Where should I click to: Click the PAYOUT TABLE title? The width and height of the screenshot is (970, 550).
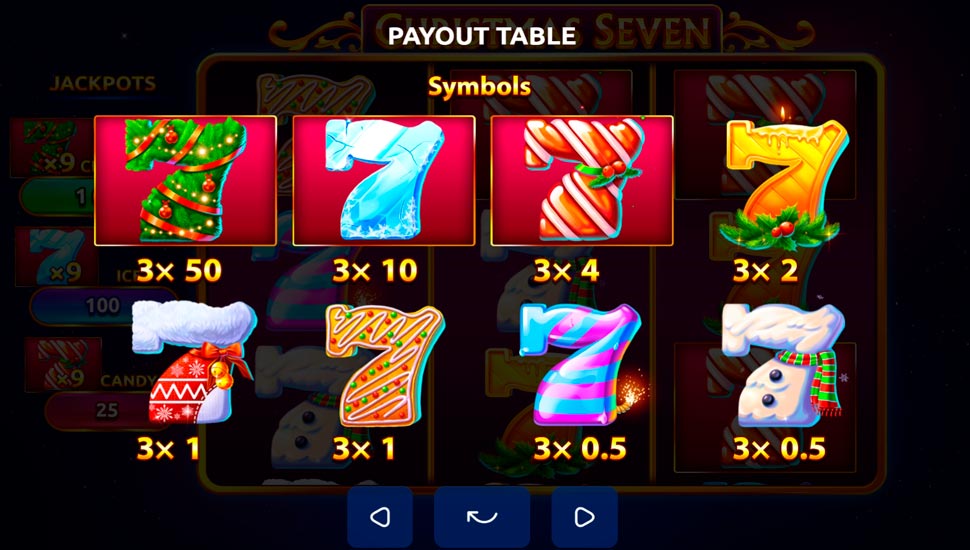(482, 36)
